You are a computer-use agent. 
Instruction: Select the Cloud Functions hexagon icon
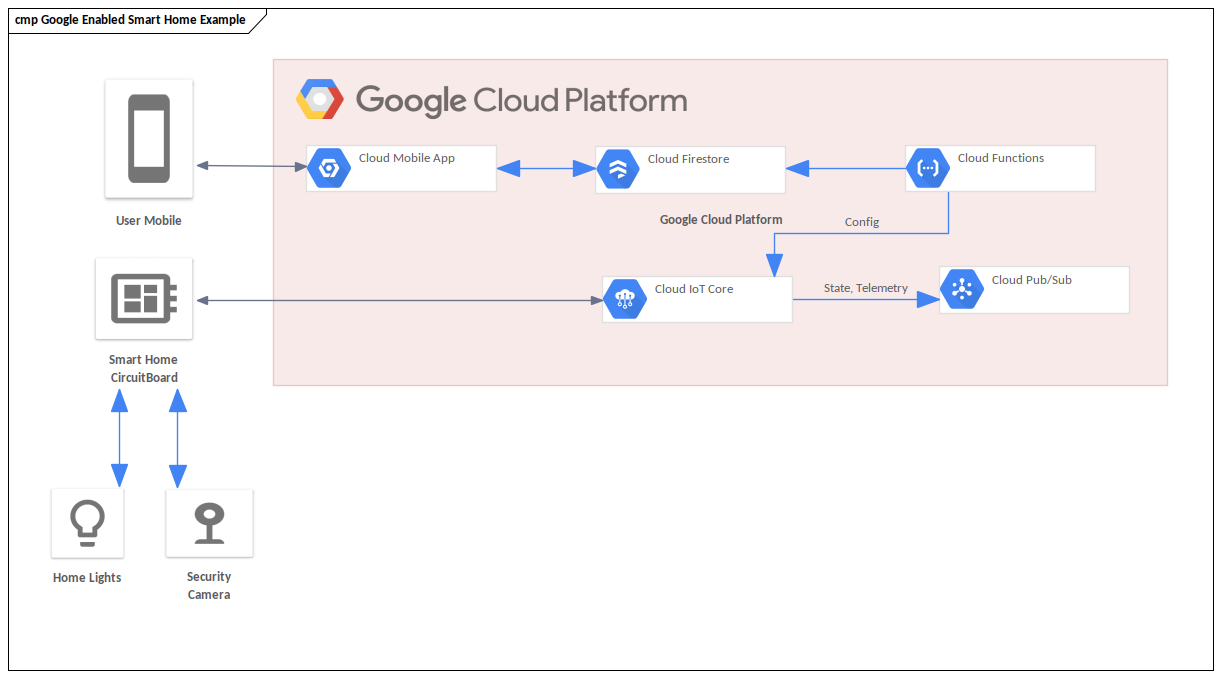pyautogui.click(x=928, y=167)
